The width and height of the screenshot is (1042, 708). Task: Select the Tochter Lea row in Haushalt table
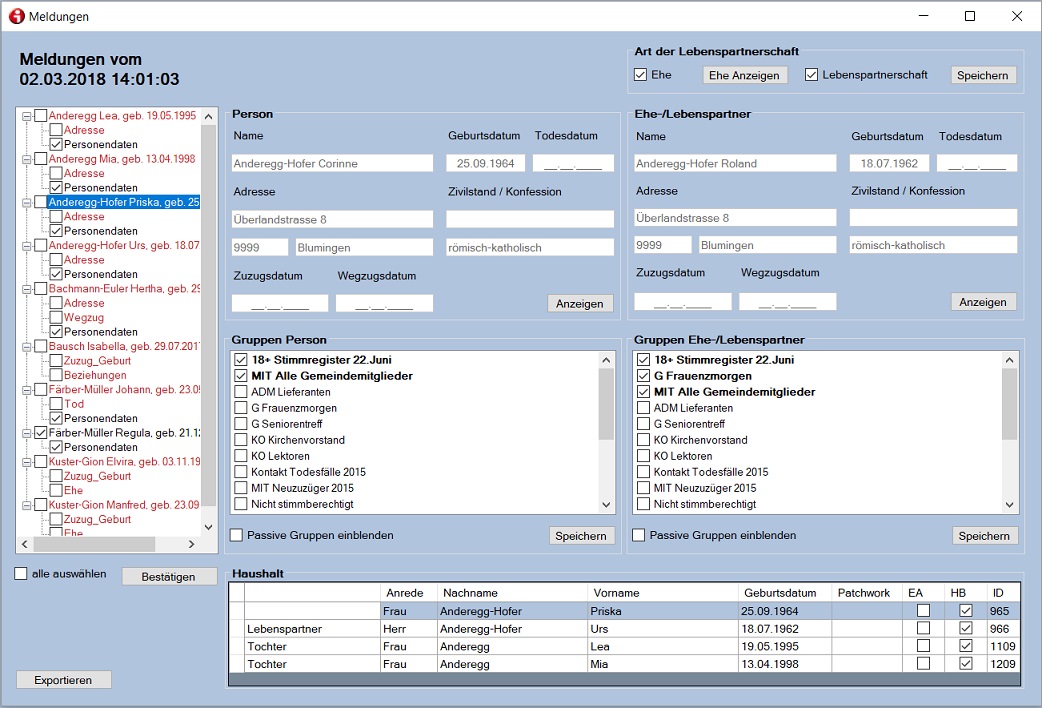pyautogui.click(x=500, y=647)
